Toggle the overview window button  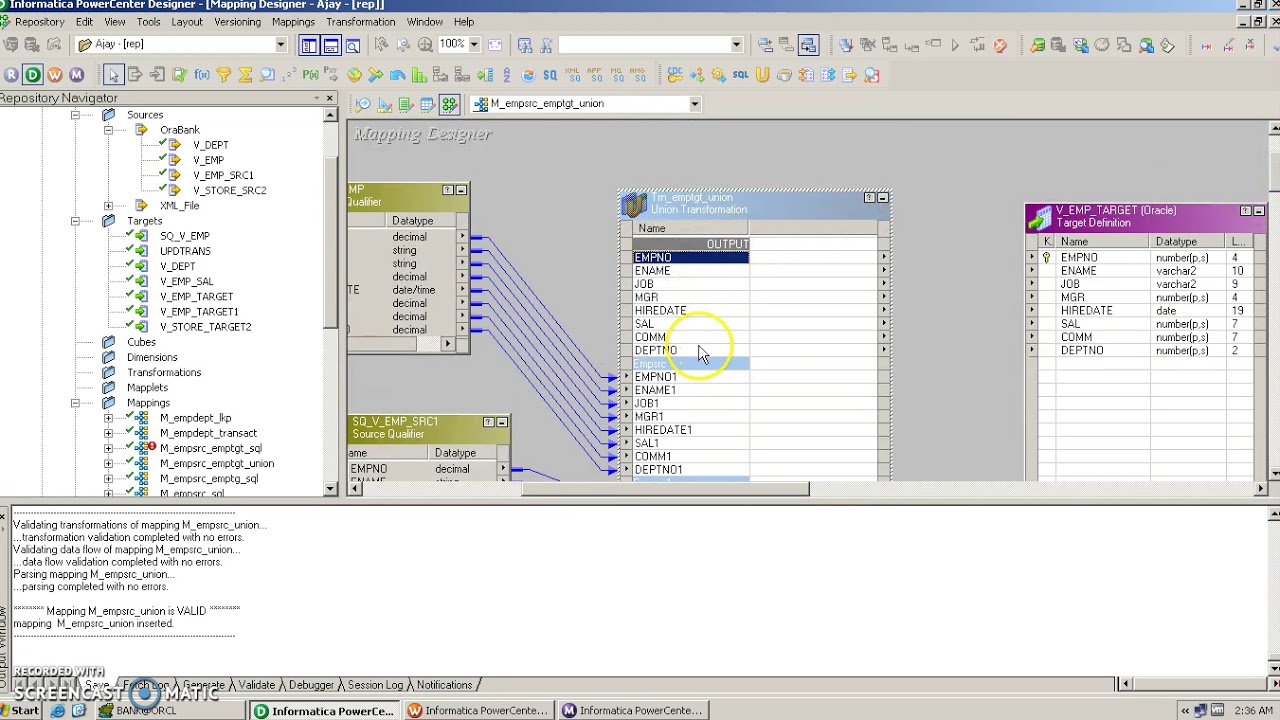[x=353, y=45]
